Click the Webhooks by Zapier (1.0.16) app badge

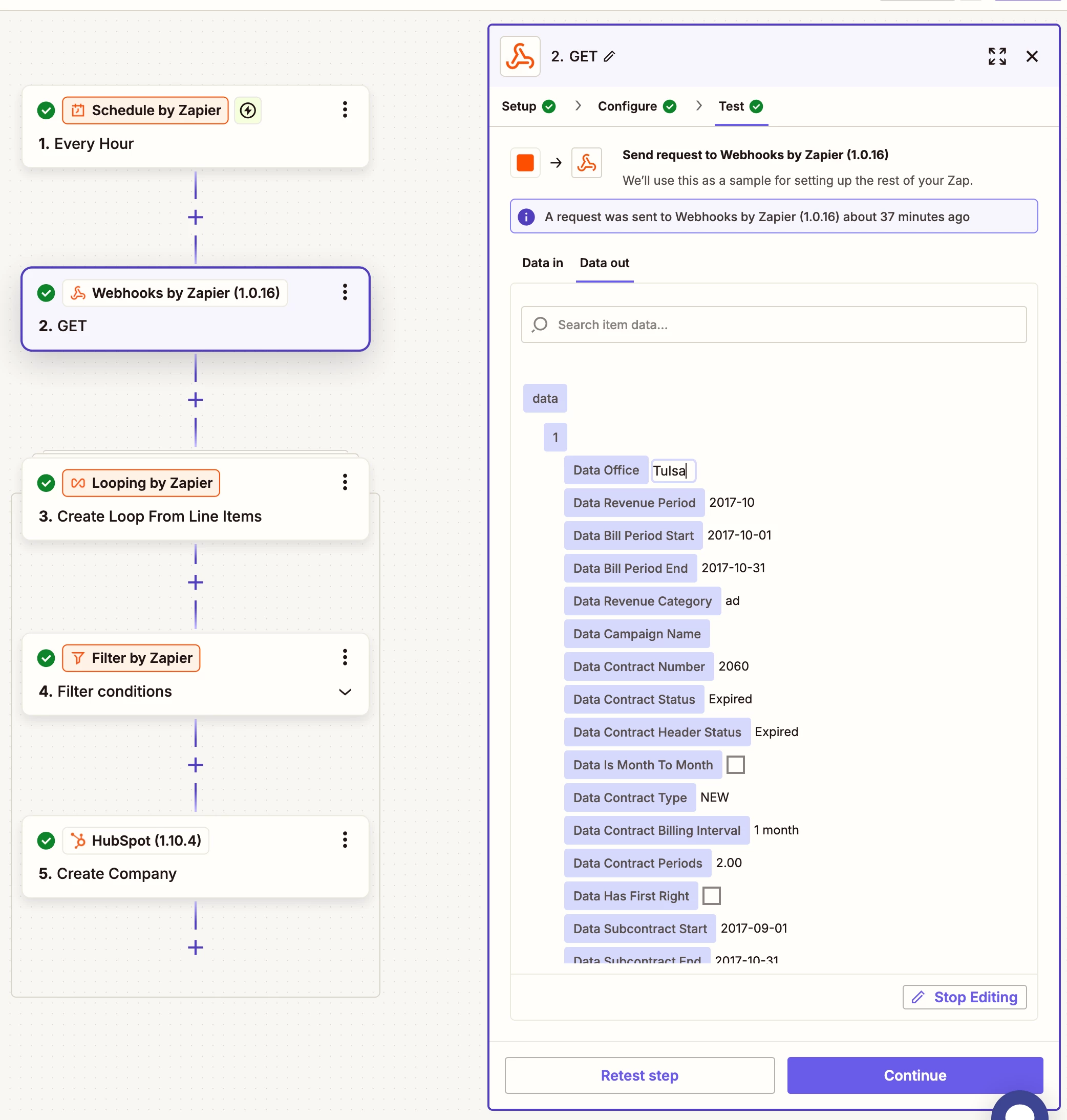175,293
